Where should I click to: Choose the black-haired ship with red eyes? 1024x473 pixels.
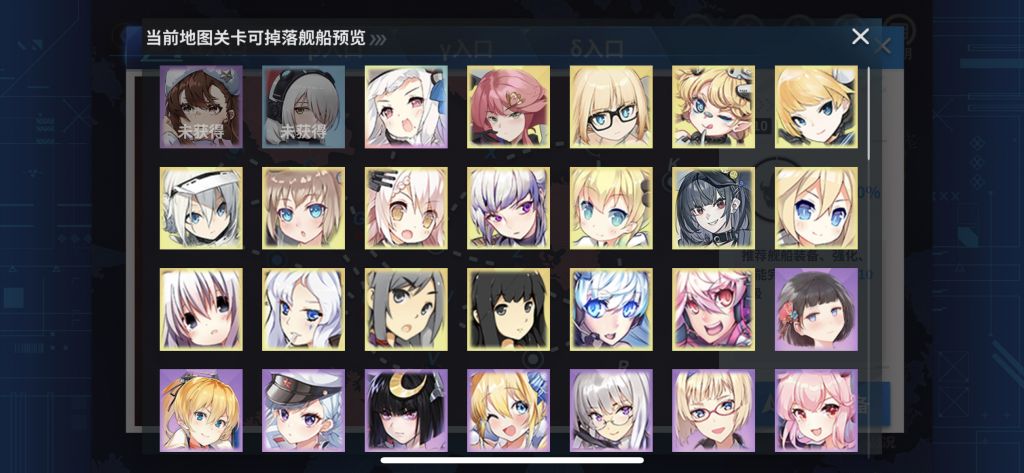(713, 208)
